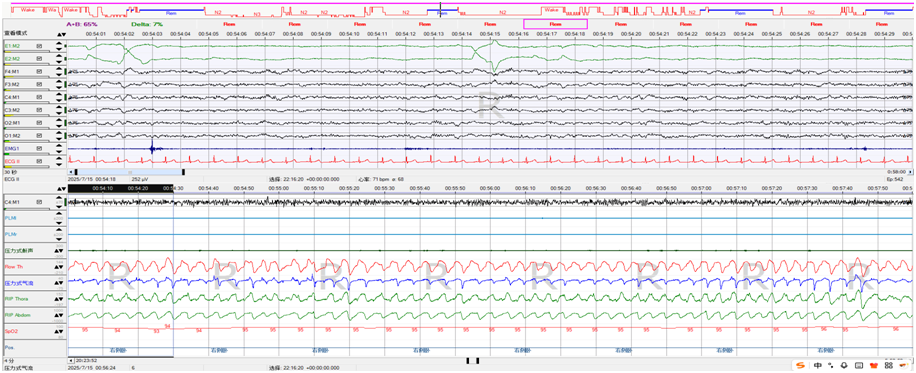The width and height of the screenshot is (916, 373).
Task: Open Sogou toolbox grid icon
Action: point(889,366)
